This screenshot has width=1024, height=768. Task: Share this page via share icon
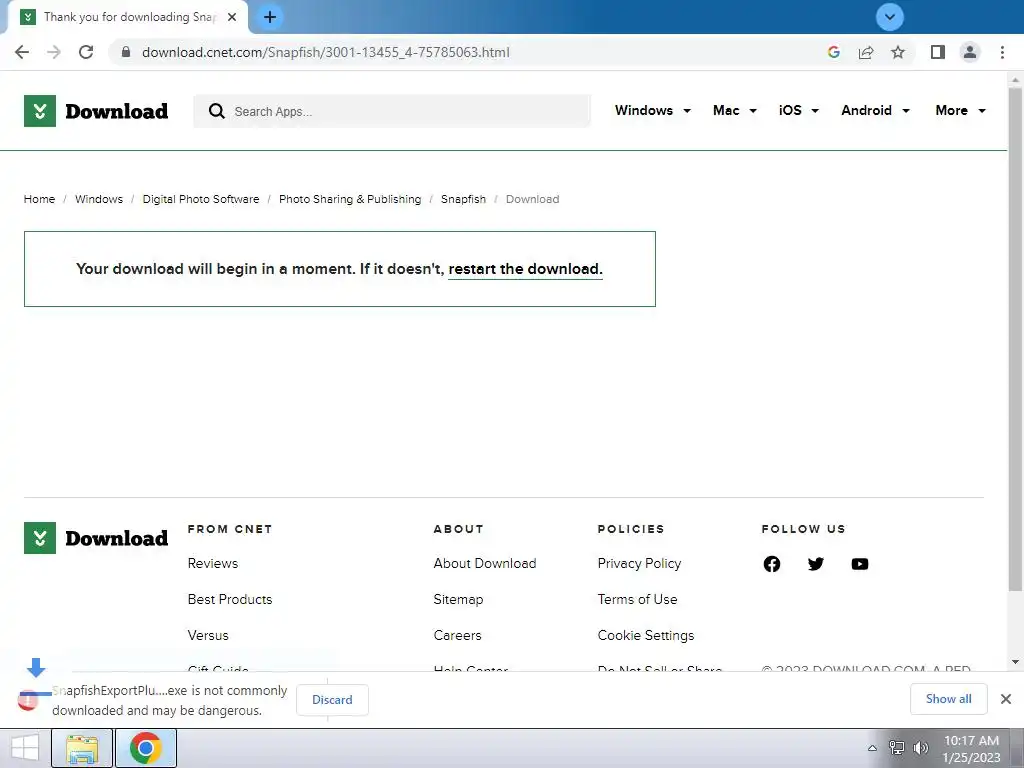coord(866,52)
